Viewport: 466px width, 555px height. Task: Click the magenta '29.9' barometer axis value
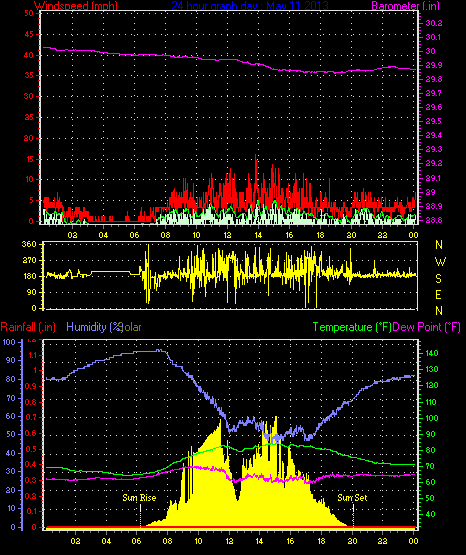coord(434,65)
